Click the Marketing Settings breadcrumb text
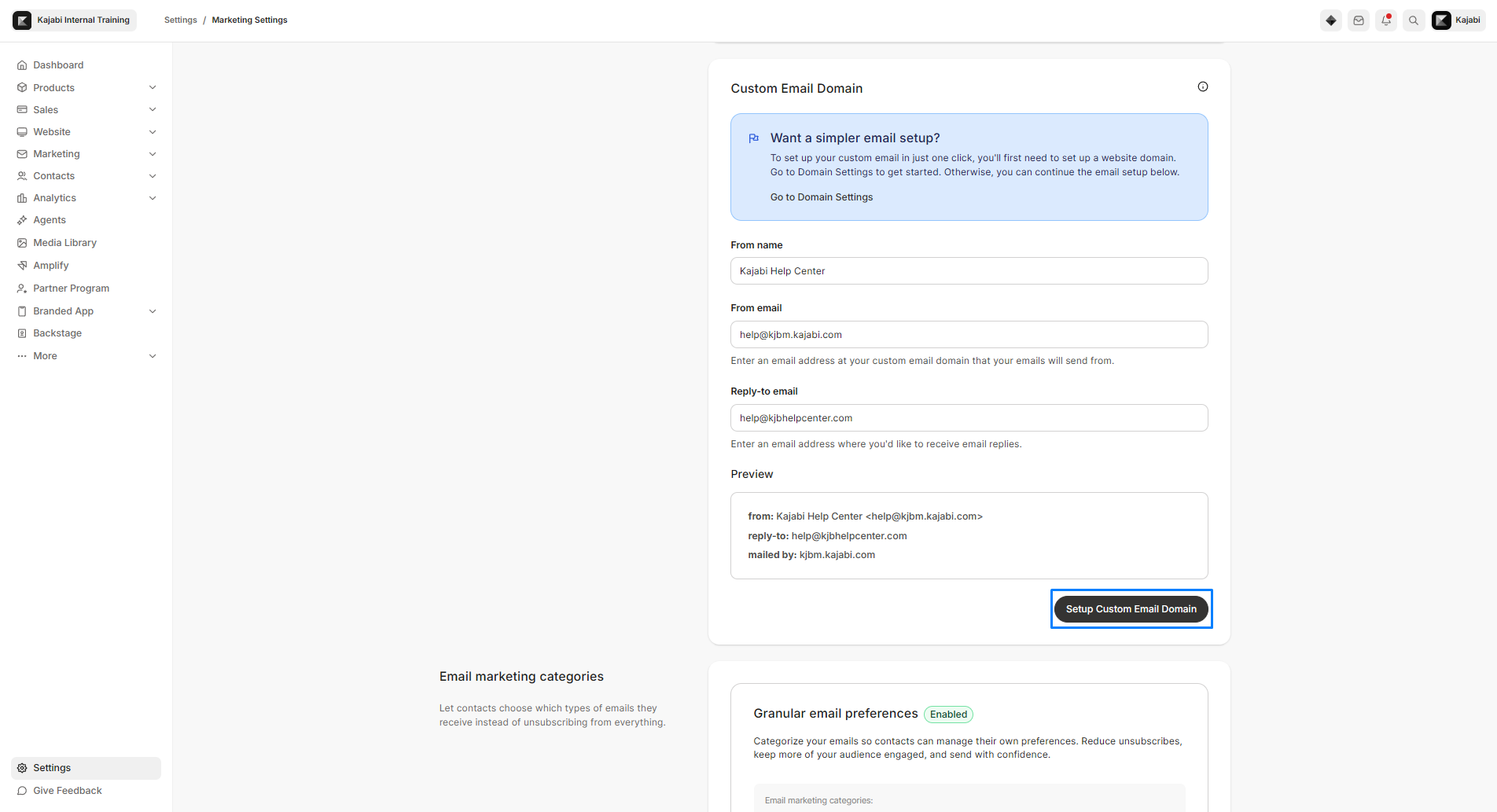 coord(249,20)
